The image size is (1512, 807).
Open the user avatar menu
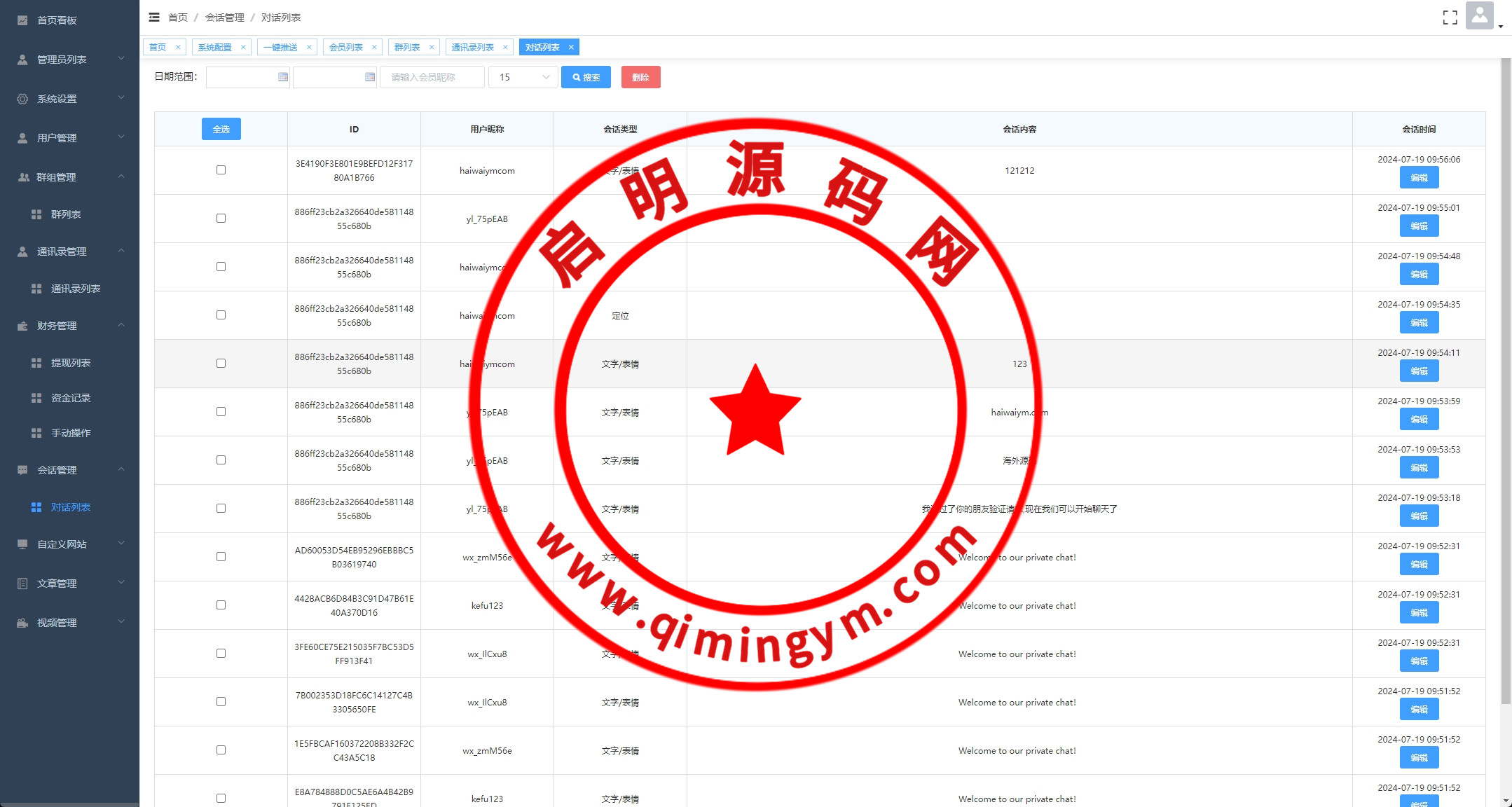[1479, 16]
